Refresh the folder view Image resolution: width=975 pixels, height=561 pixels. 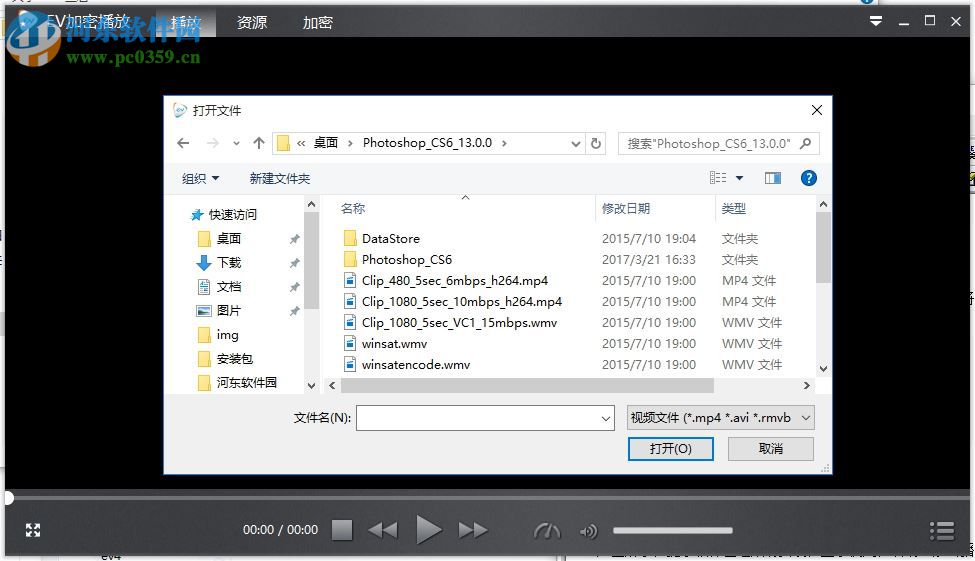tap(596, 144)
